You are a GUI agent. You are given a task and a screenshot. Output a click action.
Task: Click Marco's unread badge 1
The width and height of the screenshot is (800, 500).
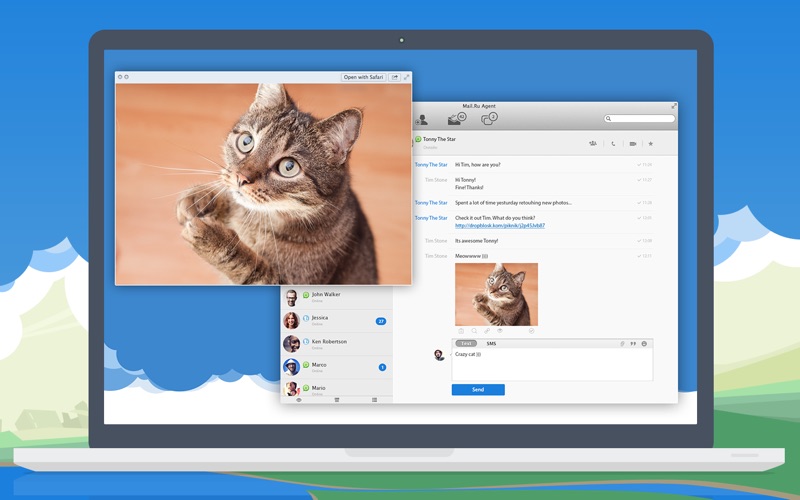(x=382, y=367)
